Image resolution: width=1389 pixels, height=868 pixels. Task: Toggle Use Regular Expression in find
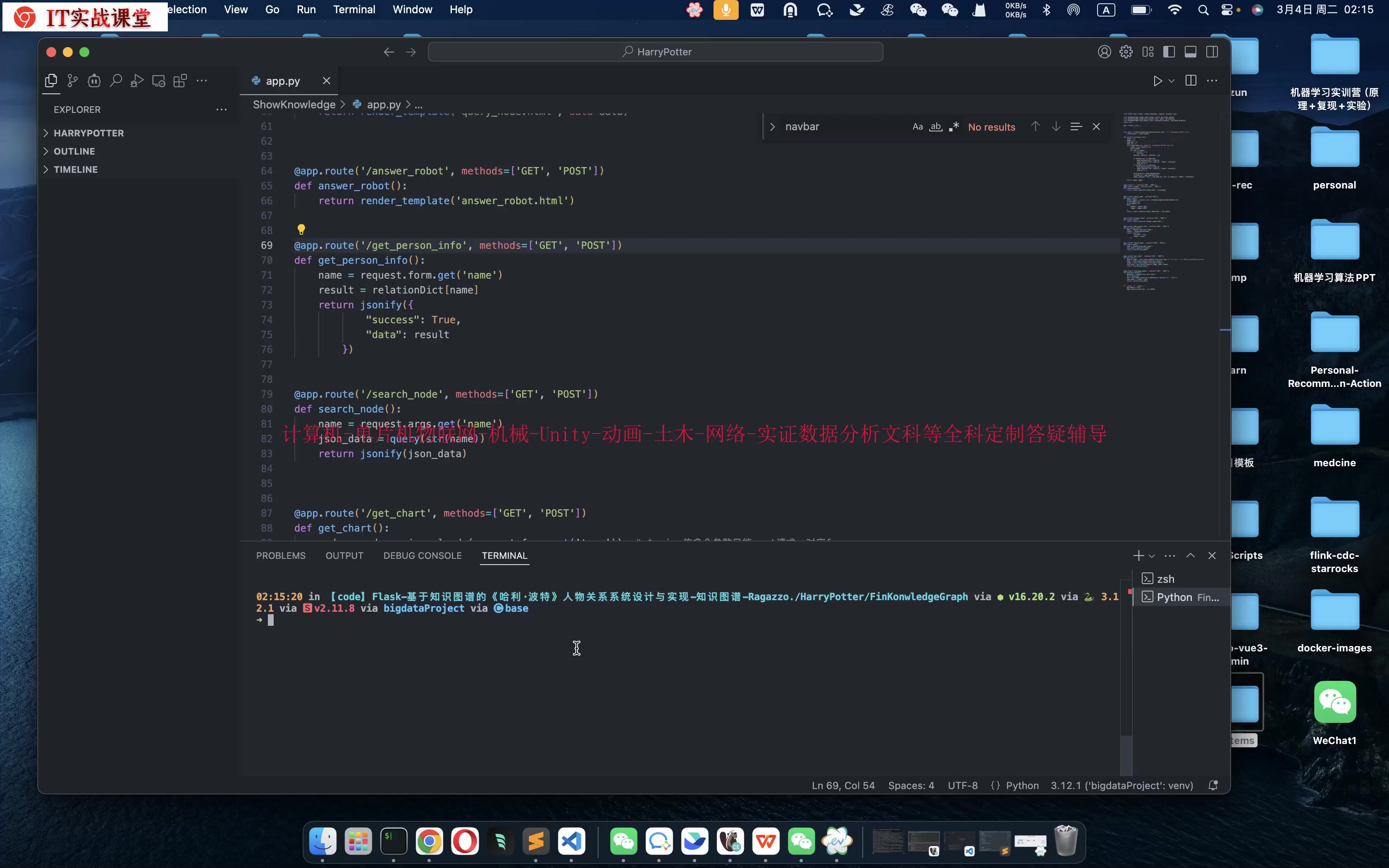954,127
